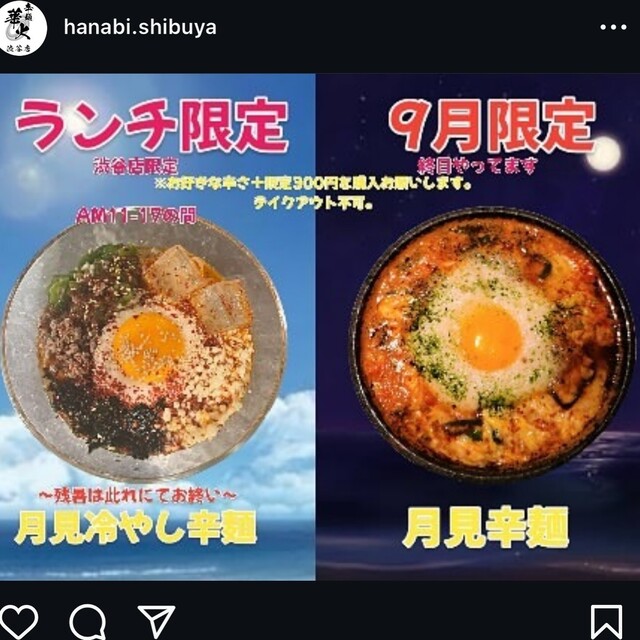Tap the 終日やってます subtitle text
Viewport: 640px width, 640px height.
[x=477, y=166]
